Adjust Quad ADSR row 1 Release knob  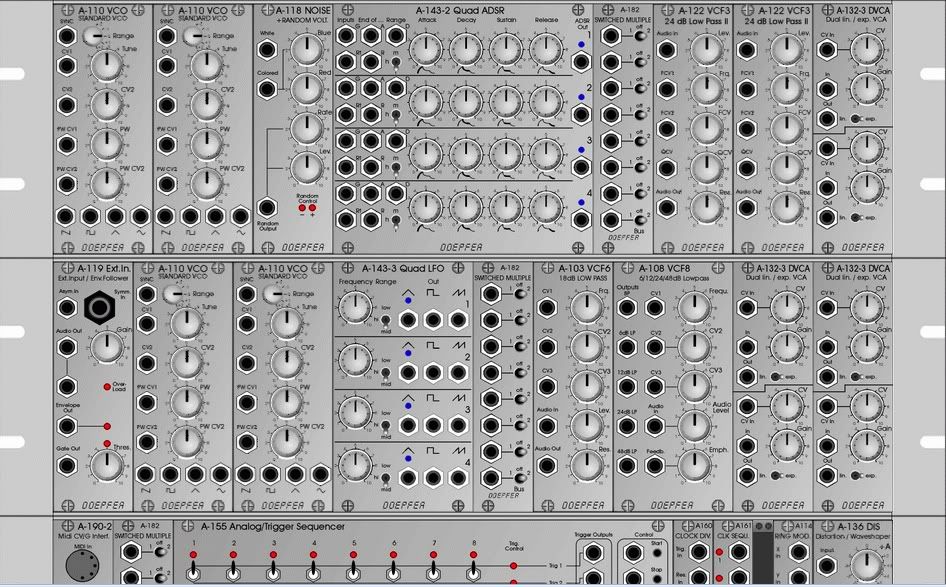[546, 50]
